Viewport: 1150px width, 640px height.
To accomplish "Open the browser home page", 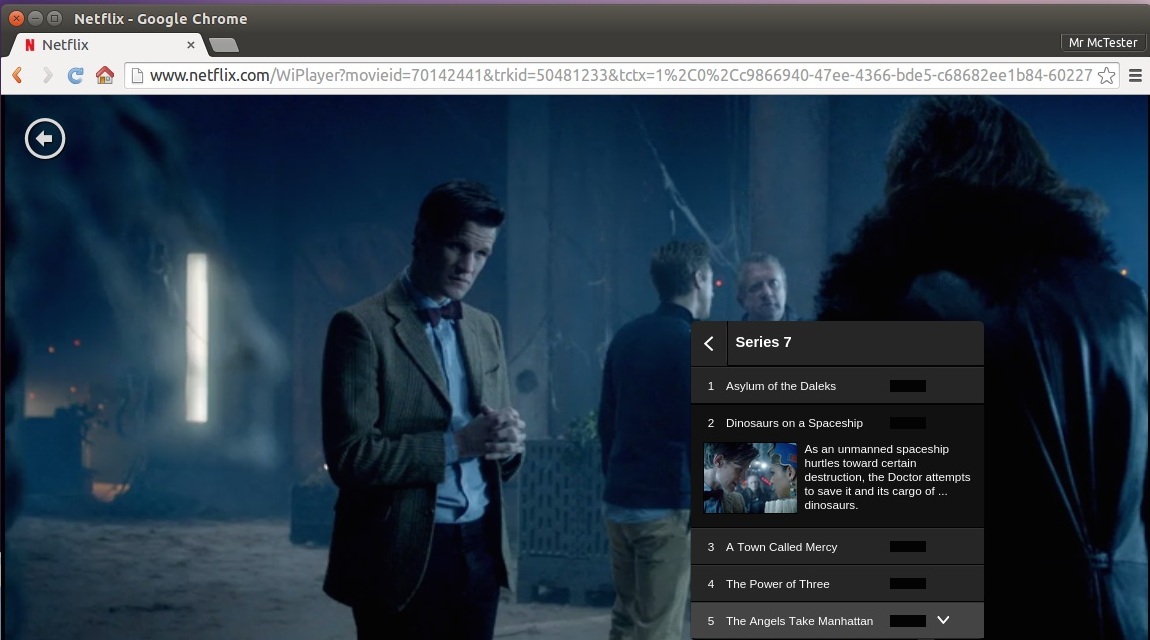I will [x=105, y=75].
